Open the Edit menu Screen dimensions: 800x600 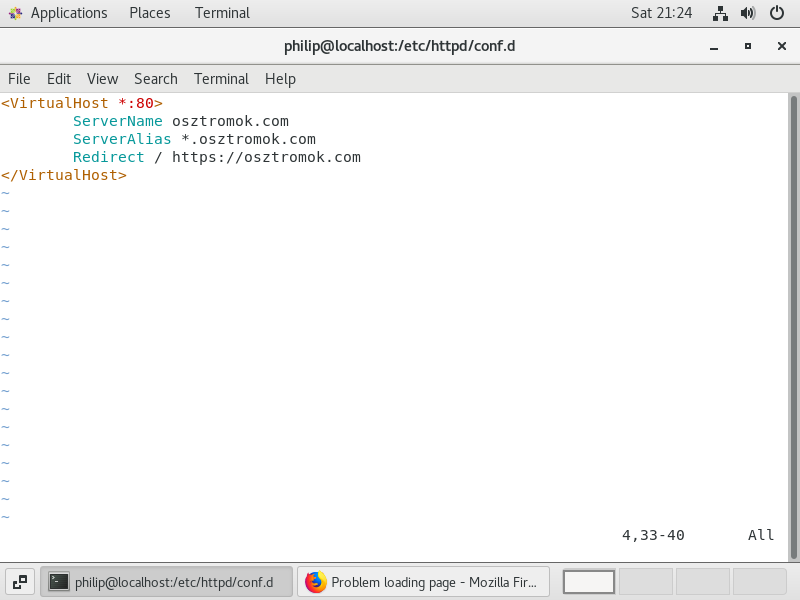click(x=59, y=79)
